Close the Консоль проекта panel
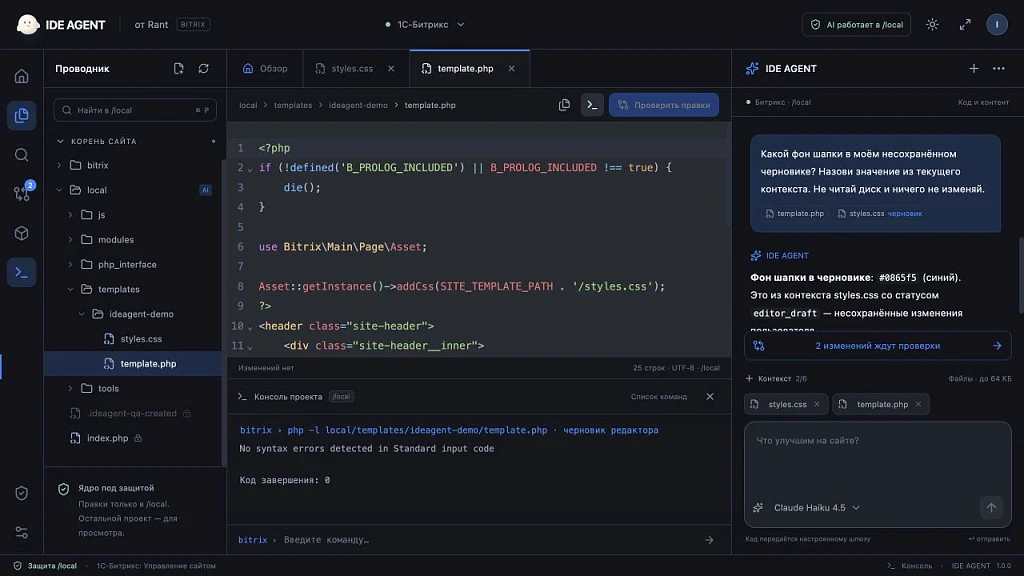 tap(710, 396)
